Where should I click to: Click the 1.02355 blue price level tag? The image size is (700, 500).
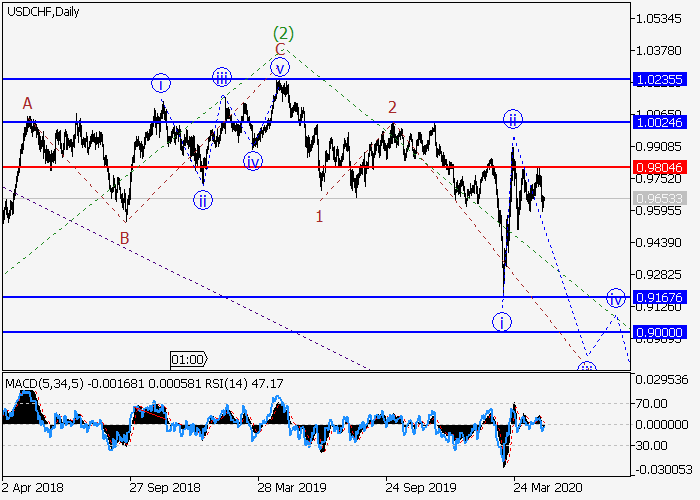point(660,78)
